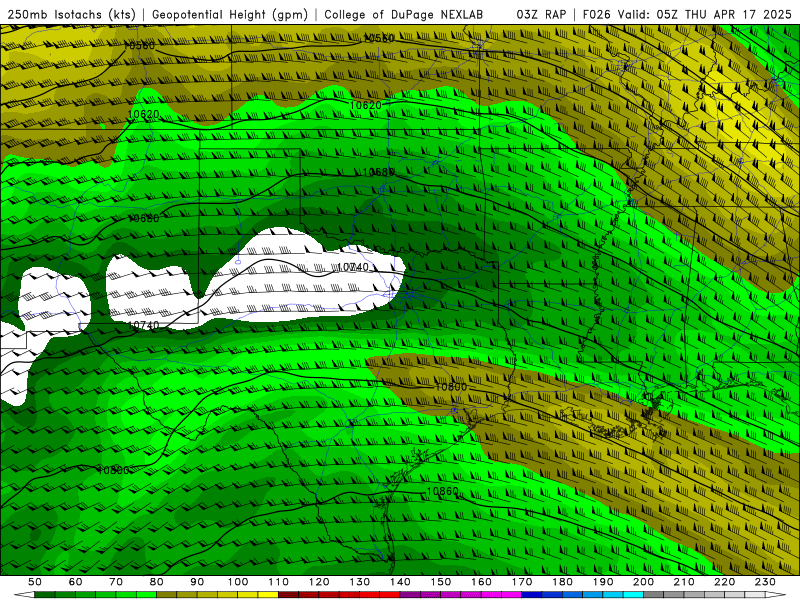Click 'F026 Valid: 05Z THU APR 17 2025'
800x600 pixels.
(687, 14)
